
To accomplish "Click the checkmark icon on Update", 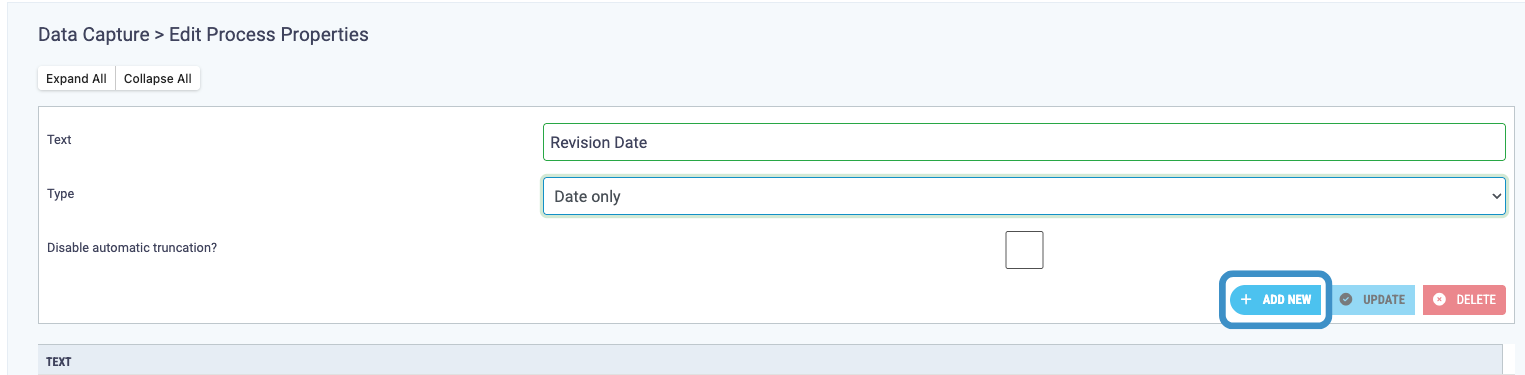I will click(1346, 299).
